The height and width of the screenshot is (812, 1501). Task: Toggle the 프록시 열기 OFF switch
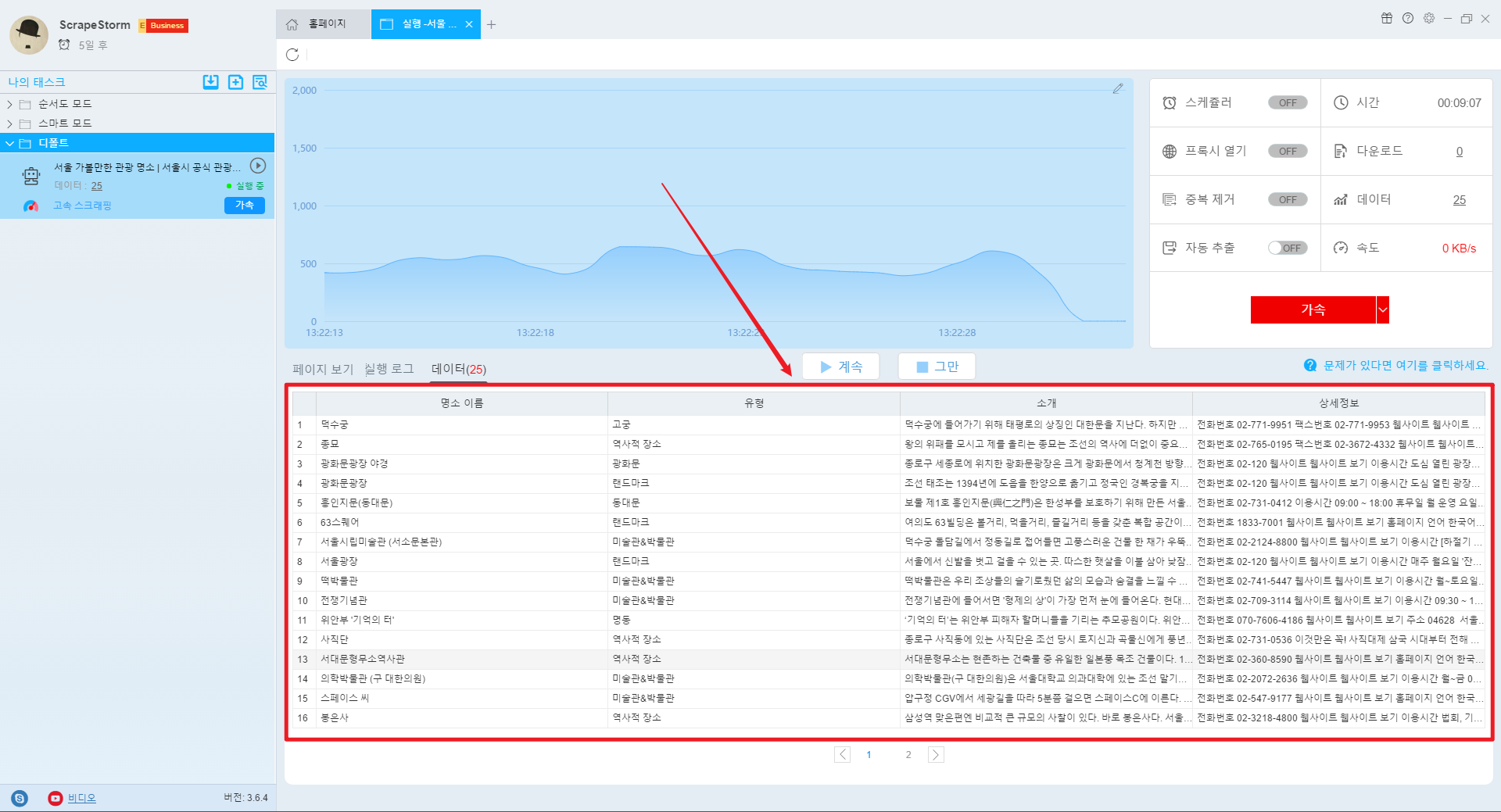[x=1288, y=152]
